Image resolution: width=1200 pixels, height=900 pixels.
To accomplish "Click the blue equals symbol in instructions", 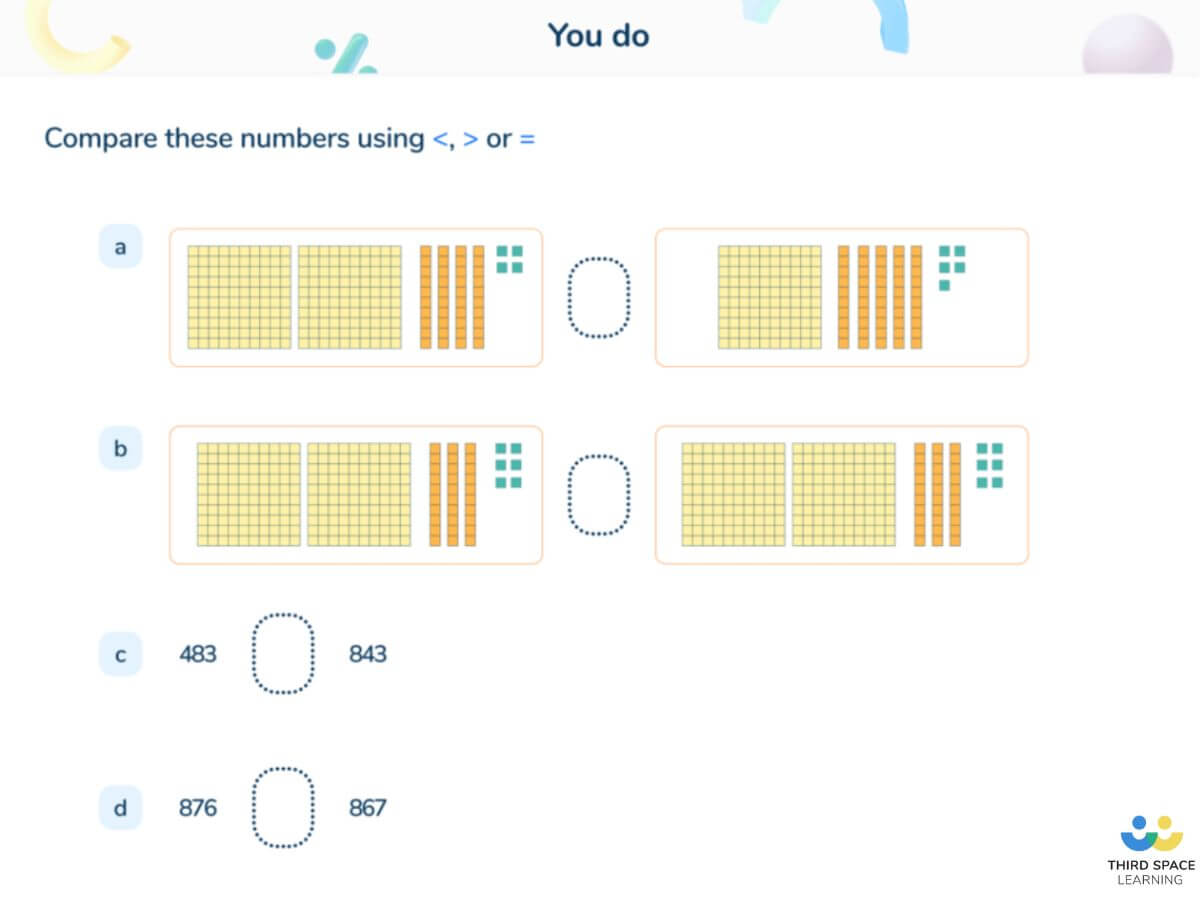I will click(x=527, y=139).
